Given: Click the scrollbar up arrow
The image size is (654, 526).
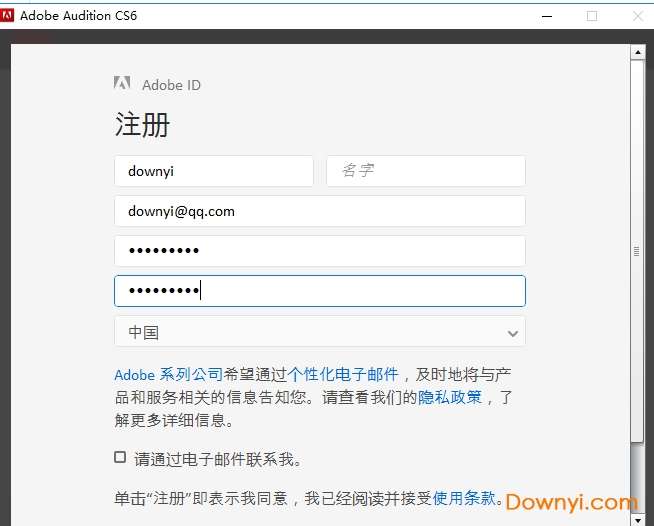Looking at the screenshot, I should pyautogui.click(x=638, y=52).
